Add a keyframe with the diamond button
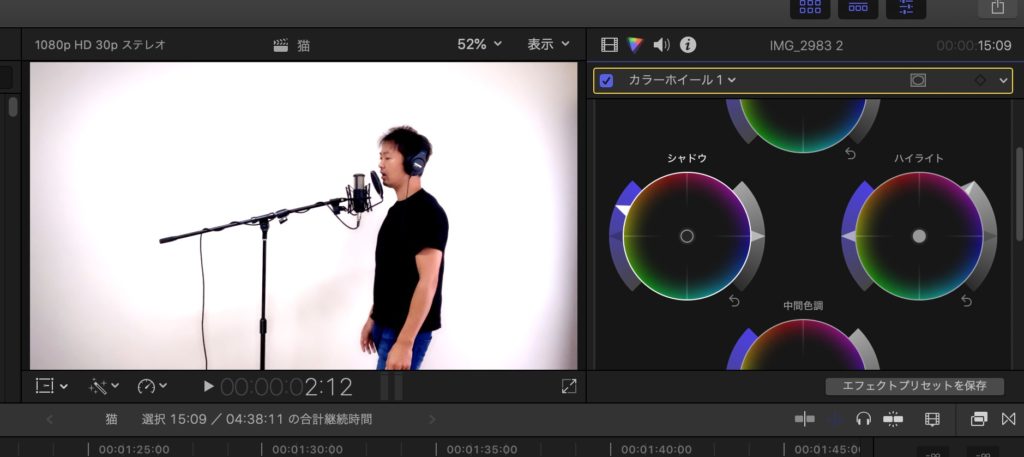 (980, 80)
